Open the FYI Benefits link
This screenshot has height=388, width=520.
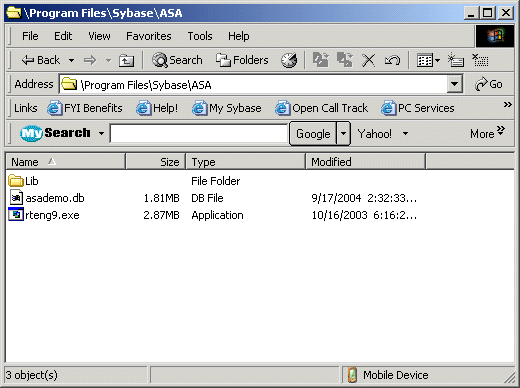pos(85,108)
